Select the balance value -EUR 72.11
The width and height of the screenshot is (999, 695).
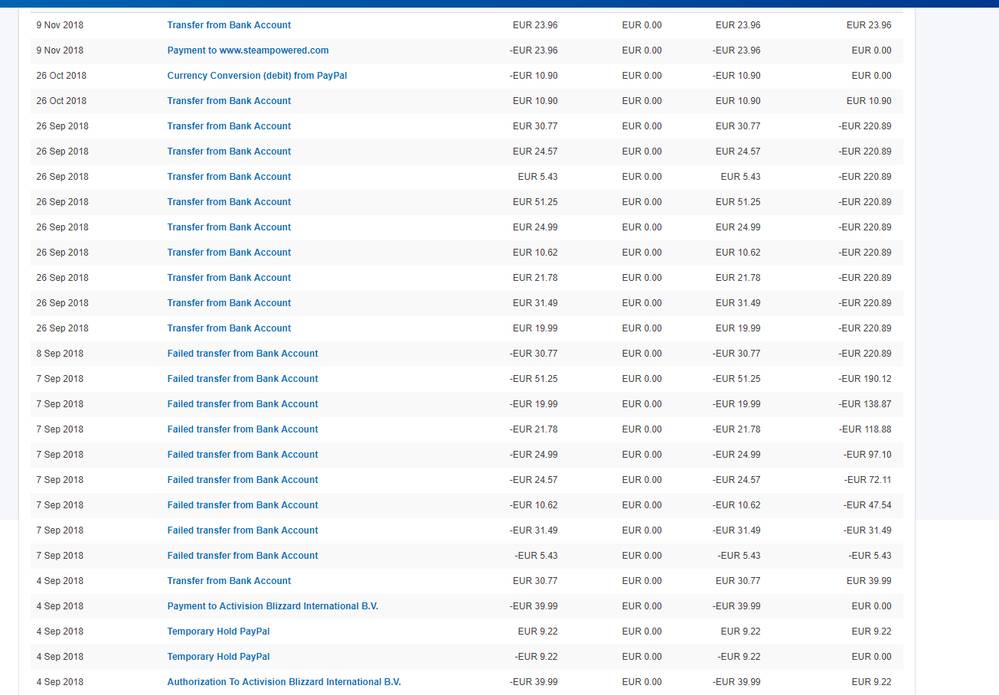[x=867, y=480]
